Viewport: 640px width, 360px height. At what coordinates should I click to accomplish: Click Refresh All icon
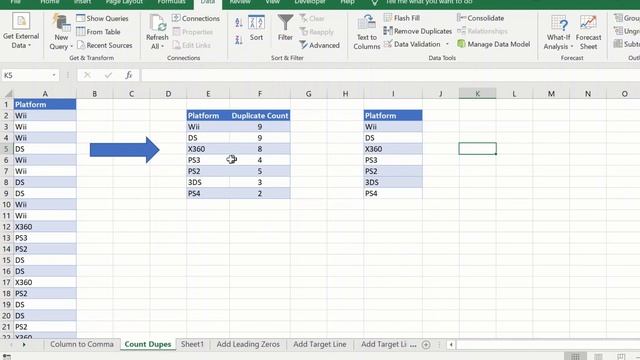click(x=157, y=22)
